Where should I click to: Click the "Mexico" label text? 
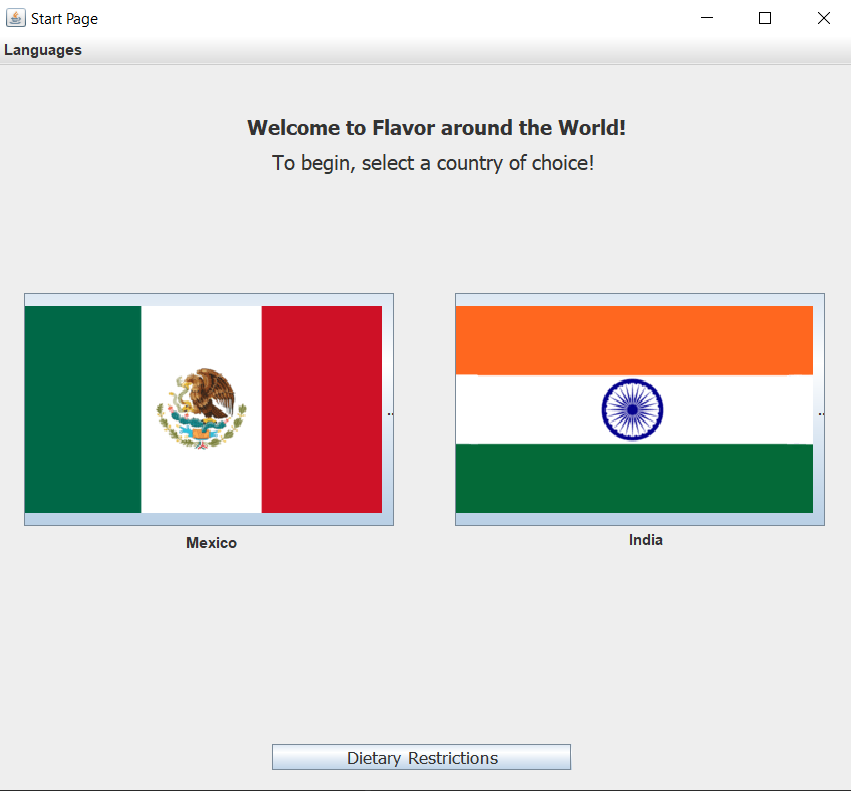tap(212, 543)
